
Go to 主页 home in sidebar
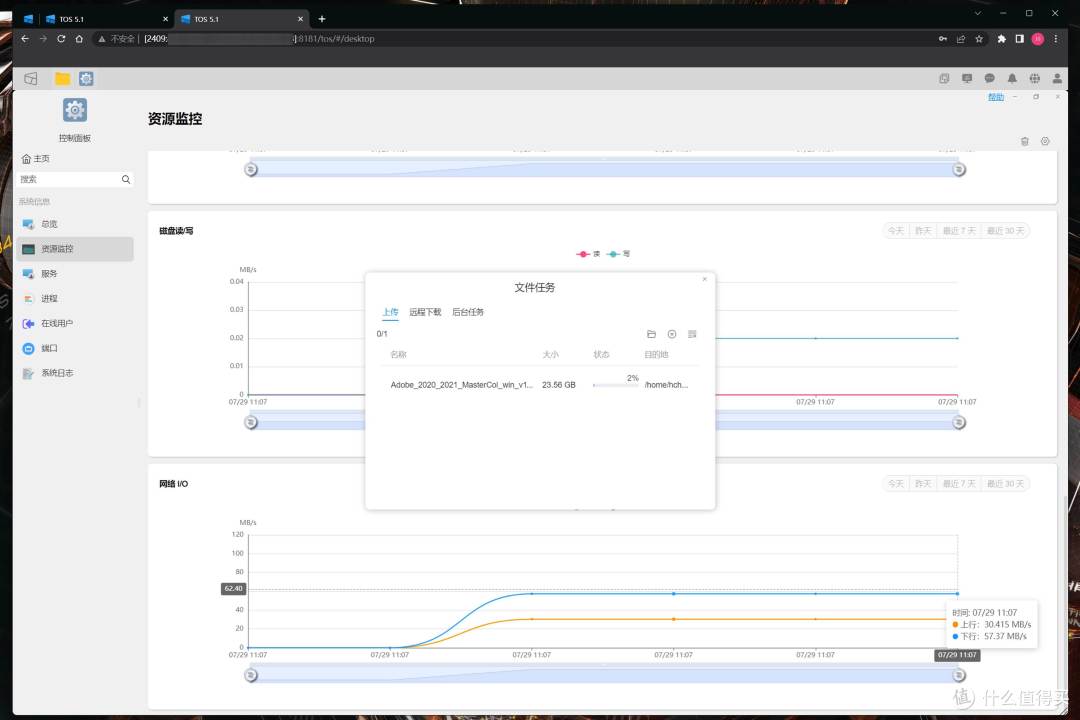(x=36, y=158)
